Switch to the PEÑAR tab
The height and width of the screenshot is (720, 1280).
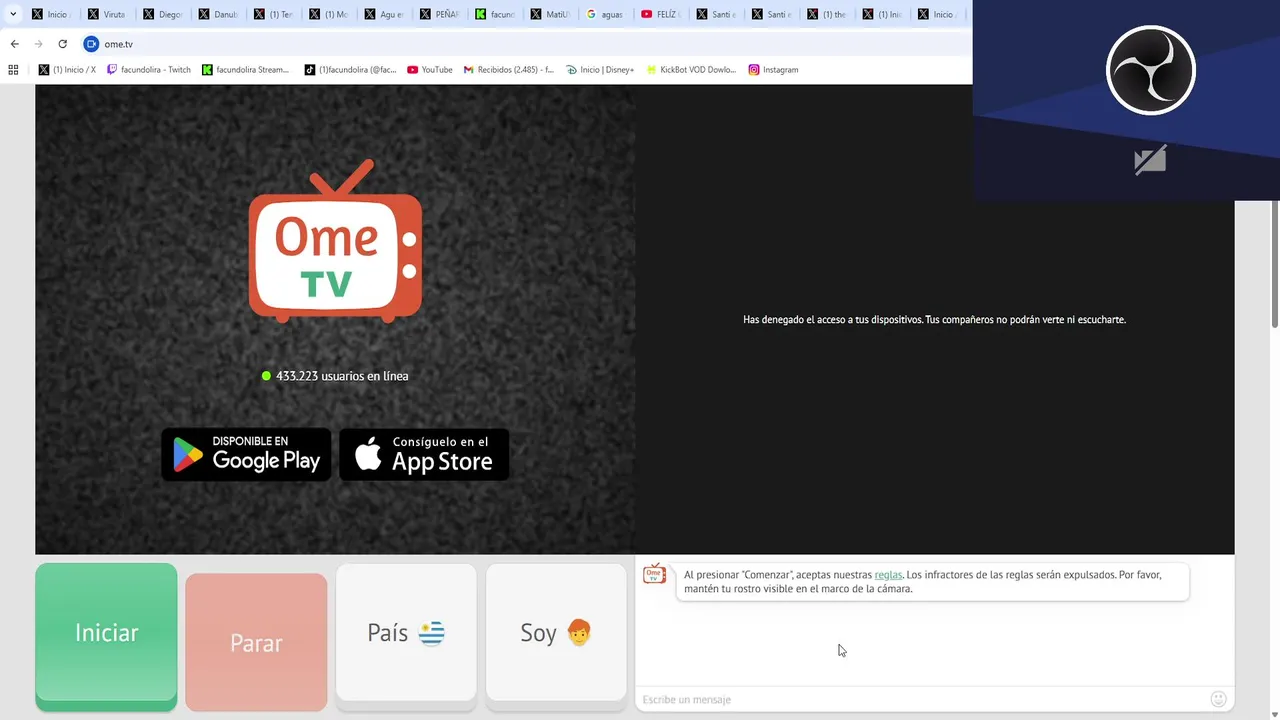pyautogui.click(x=439, y=14)
